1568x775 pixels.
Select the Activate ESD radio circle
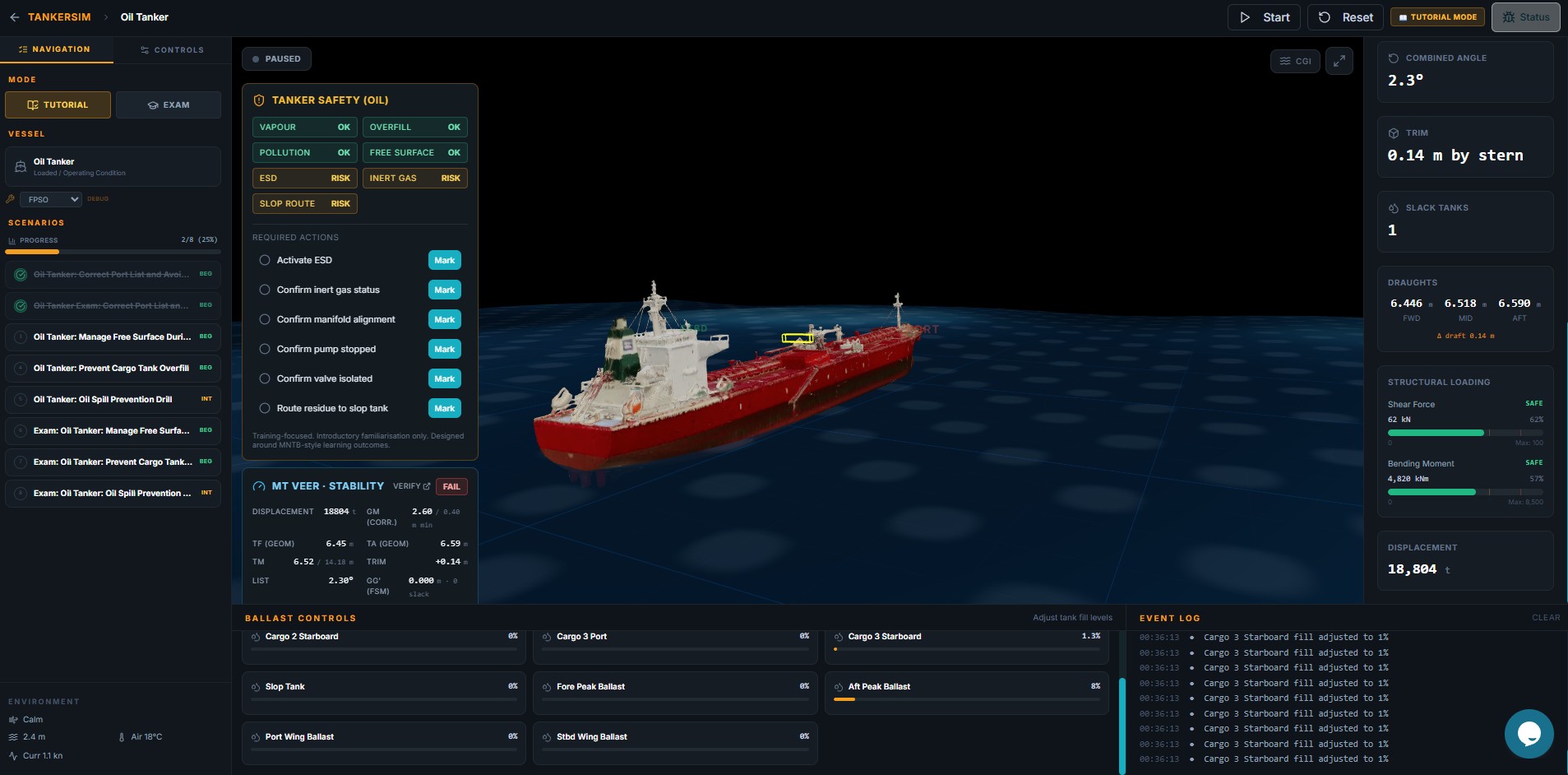(265, 260)
